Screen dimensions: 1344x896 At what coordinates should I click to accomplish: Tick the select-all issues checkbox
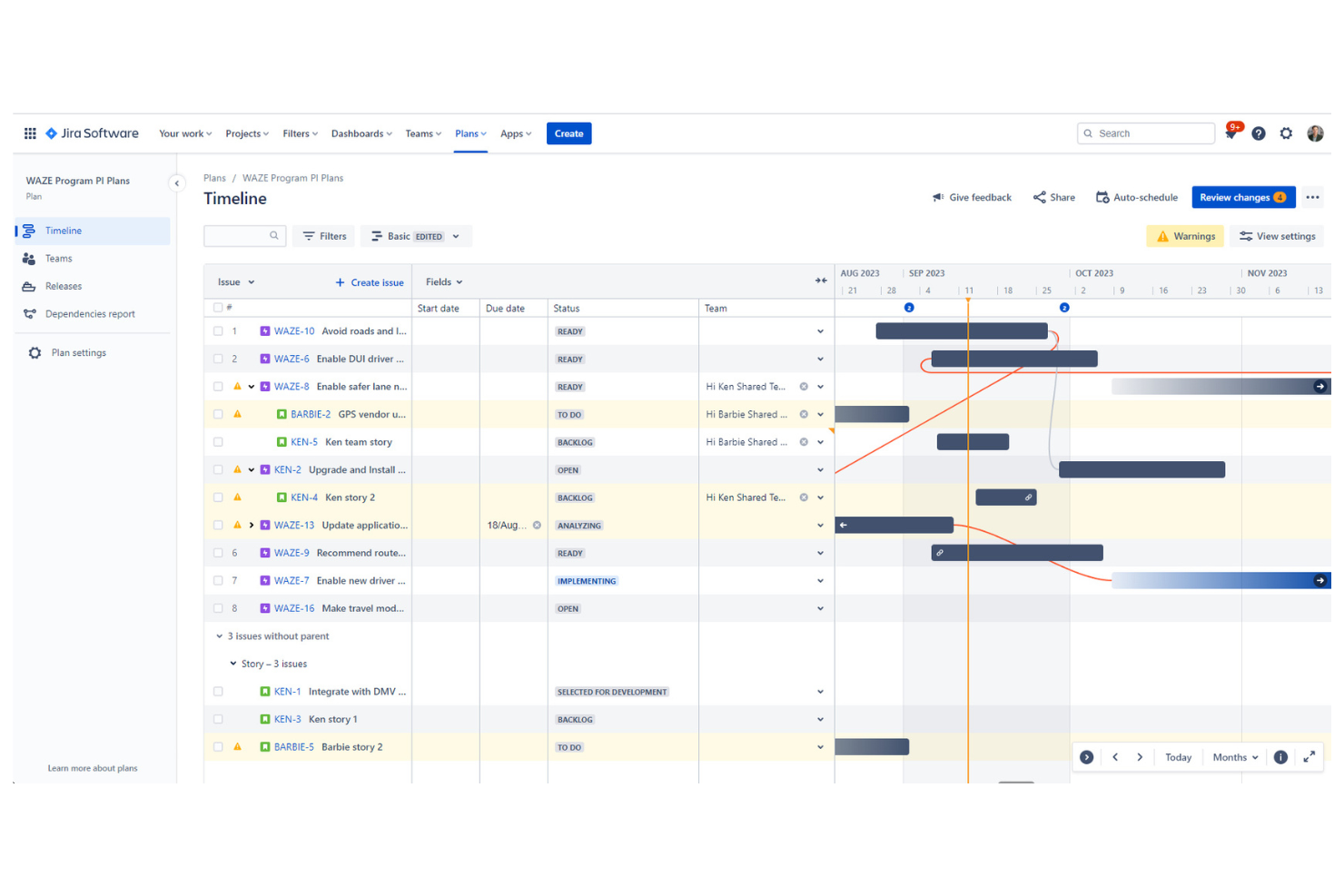tap(218, 307)
